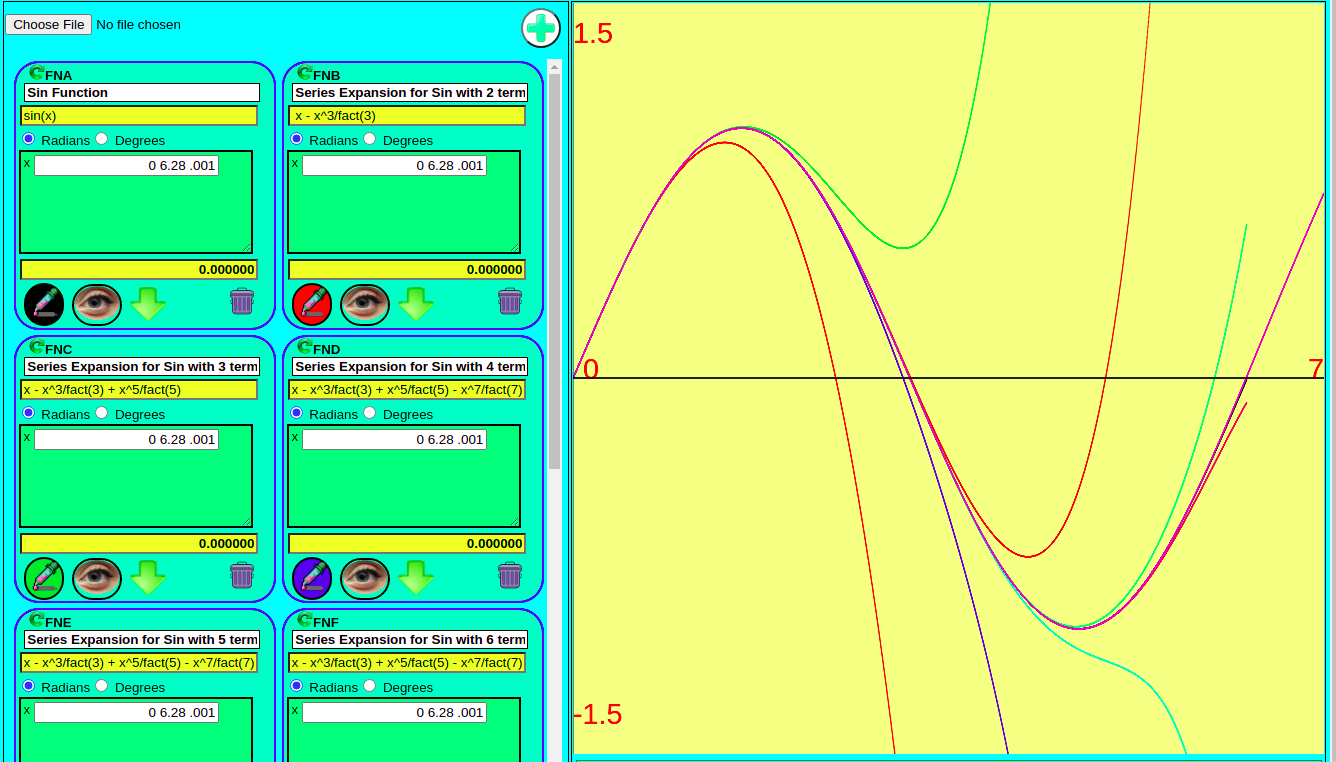Delete FND using its trash icon
Screen dimensions: 1336x762
pos(510,575)
